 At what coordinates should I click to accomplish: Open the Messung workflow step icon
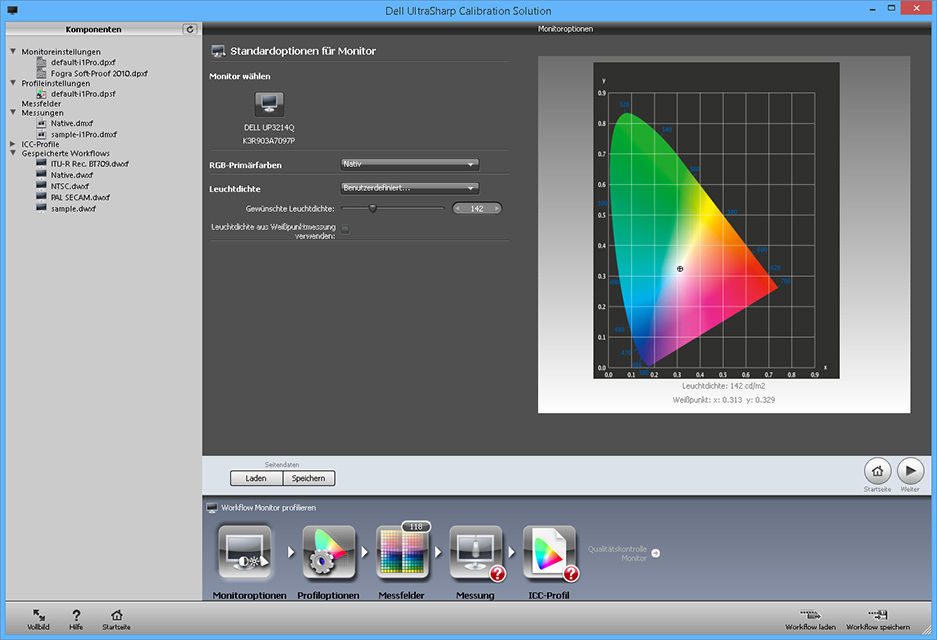click(476, 552)
